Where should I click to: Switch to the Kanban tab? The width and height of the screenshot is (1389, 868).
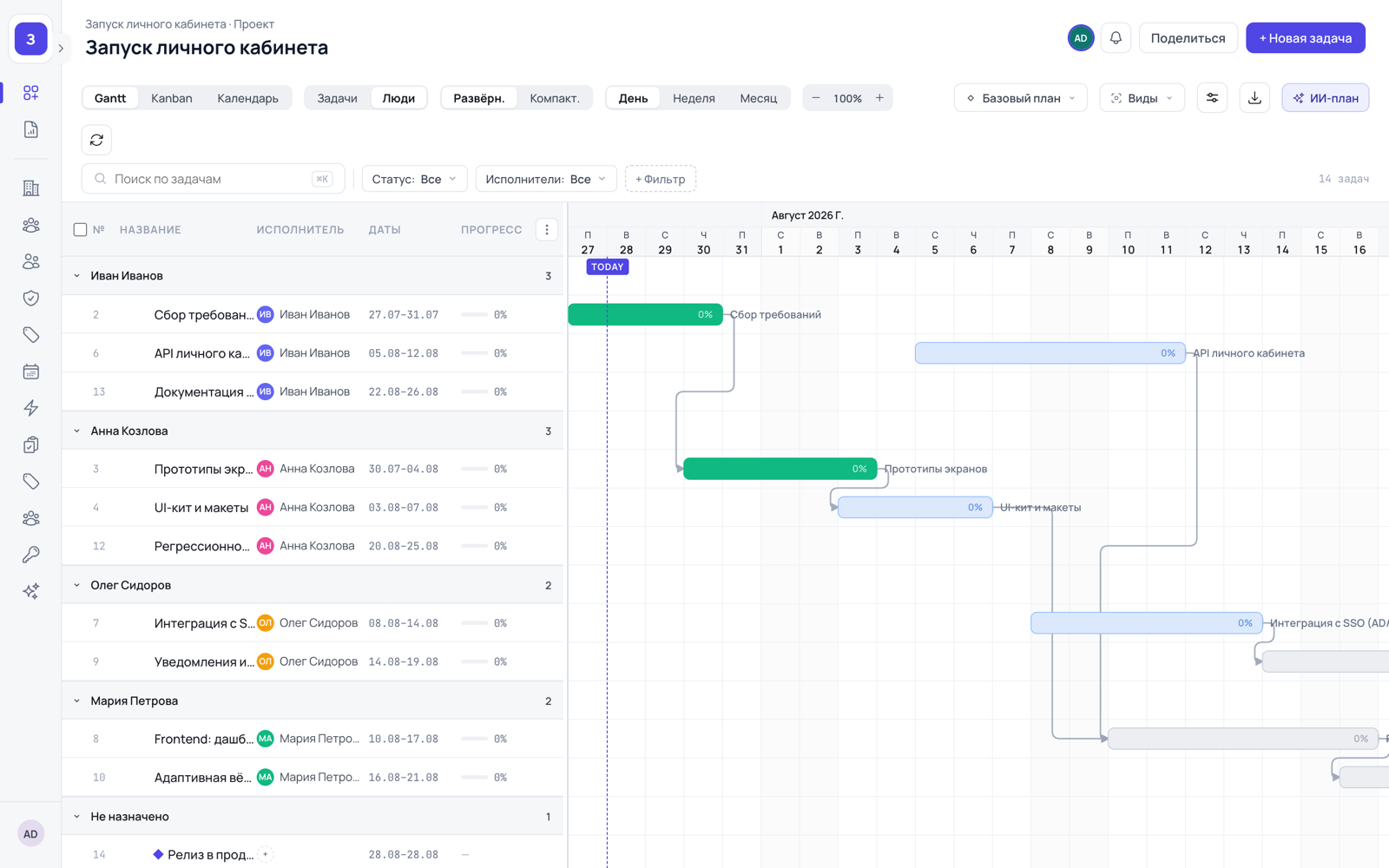(x=172, y=98)
